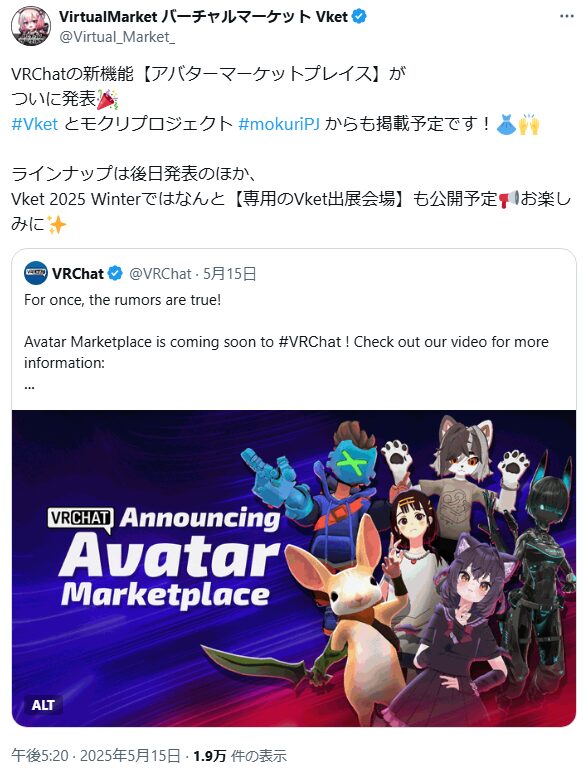Click the party popper emoji after ついに発表
Viewport: 585px width, 768px height.
pyautogui.click(x=107, y=99)
